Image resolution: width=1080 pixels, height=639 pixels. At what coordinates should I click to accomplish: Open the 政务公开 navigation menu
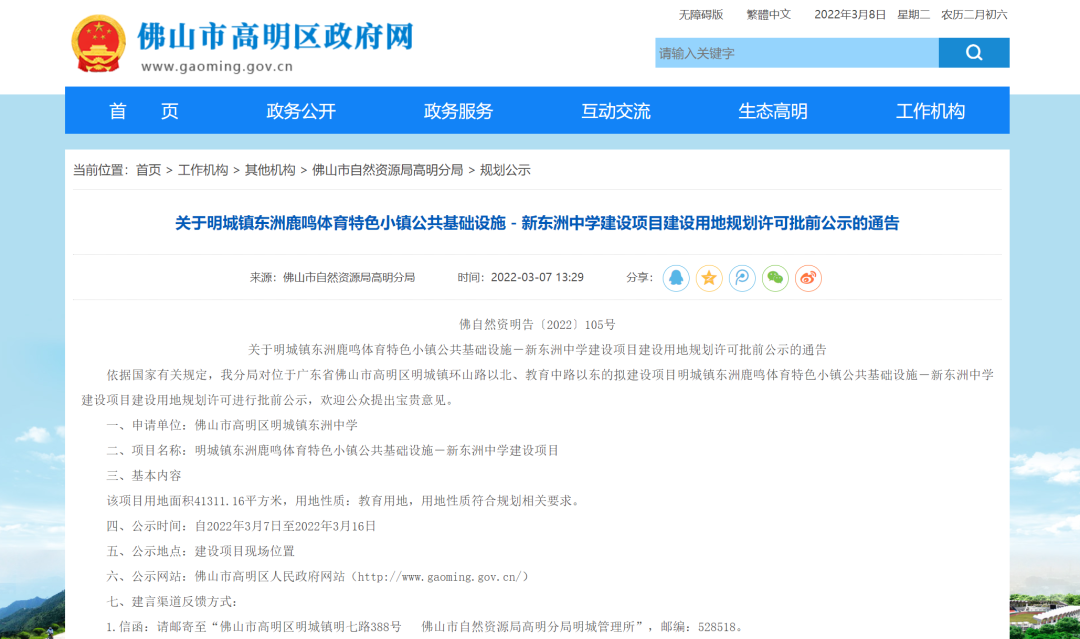click(x=301, y=111)
